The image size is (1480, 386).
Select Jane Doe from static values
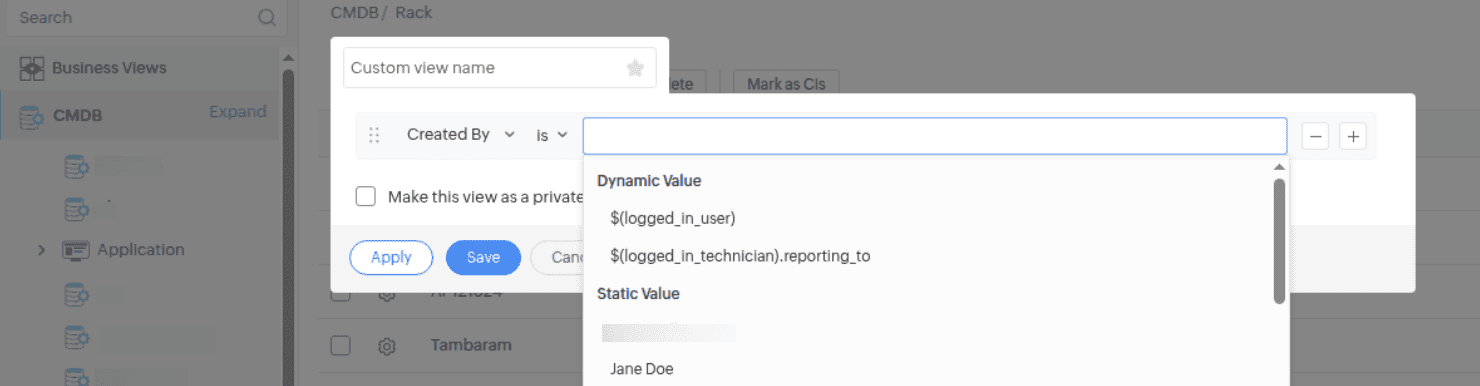point(641,369)
